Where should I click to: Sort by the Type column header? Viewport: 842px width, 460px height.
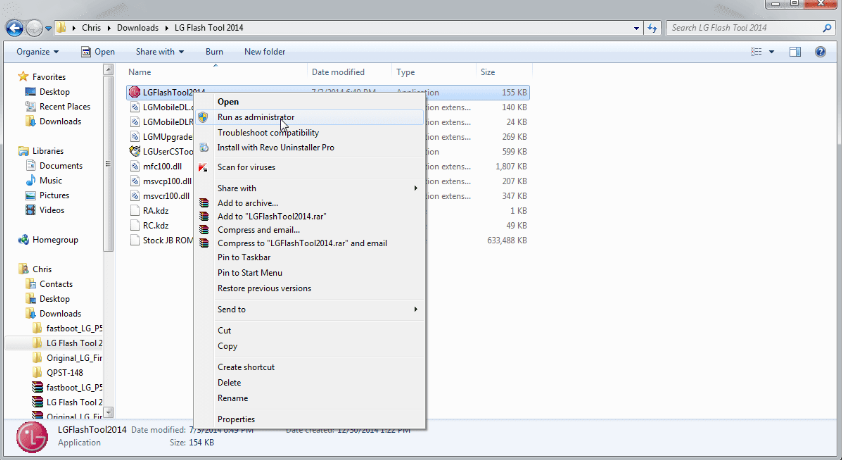tap(405, 72)
